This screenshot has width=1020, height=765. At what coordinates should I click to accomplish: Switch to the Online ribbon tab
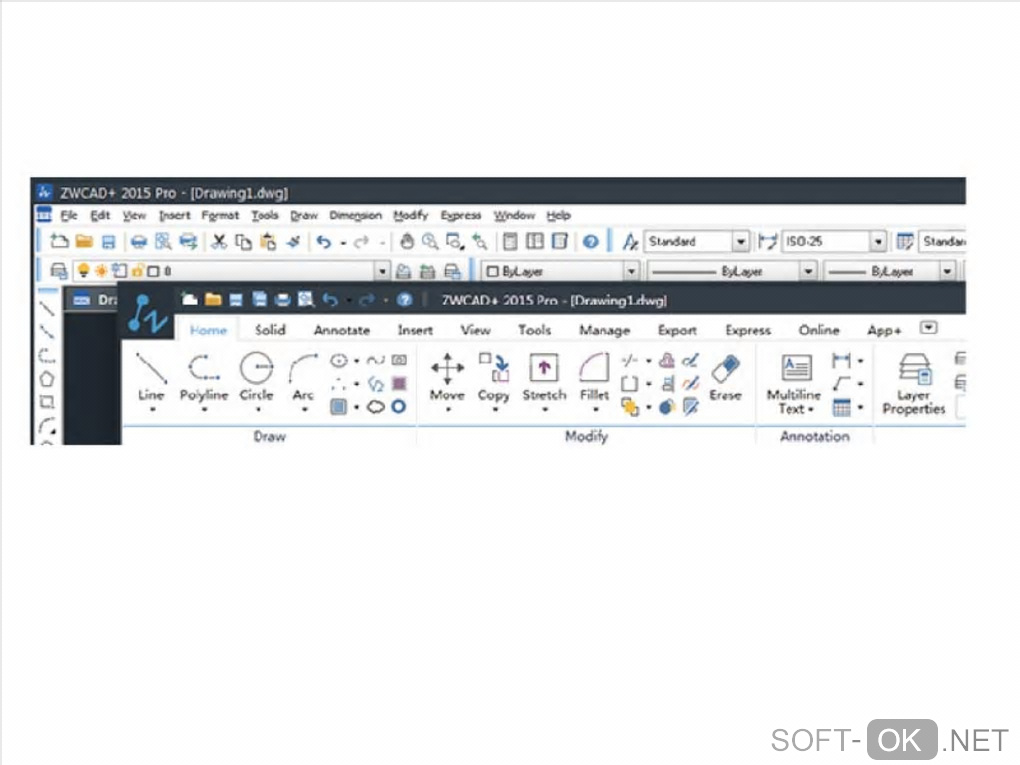[x=819, y=330]
